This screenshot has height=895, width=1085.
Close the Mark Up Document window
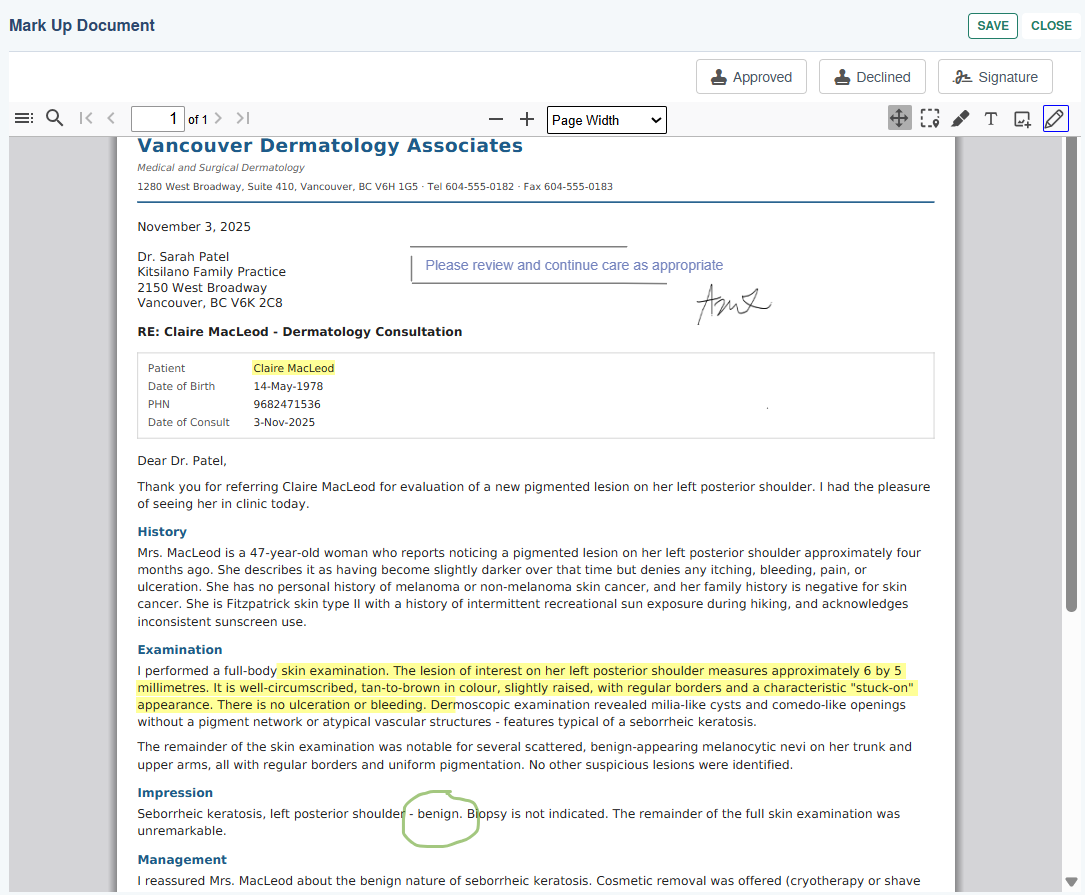point(1051,26)
